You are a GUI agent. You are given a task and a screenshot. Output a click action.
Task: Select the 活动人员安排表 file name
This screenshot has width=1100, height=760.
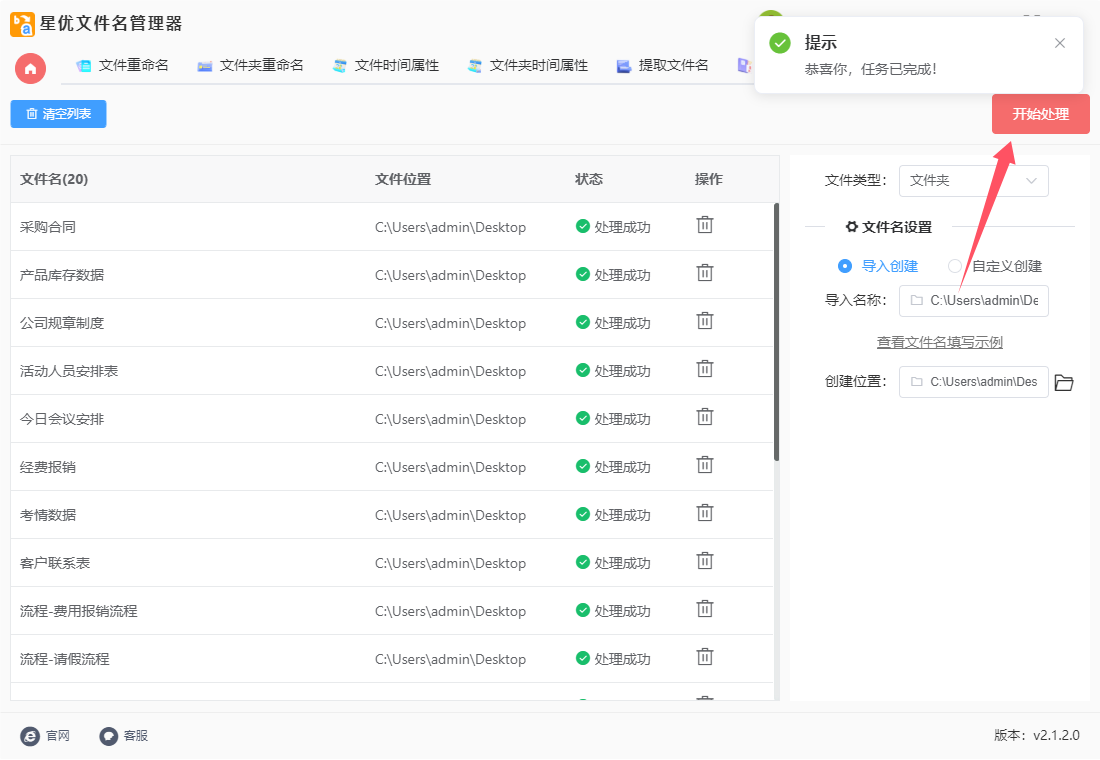click(x=69, y=371)
